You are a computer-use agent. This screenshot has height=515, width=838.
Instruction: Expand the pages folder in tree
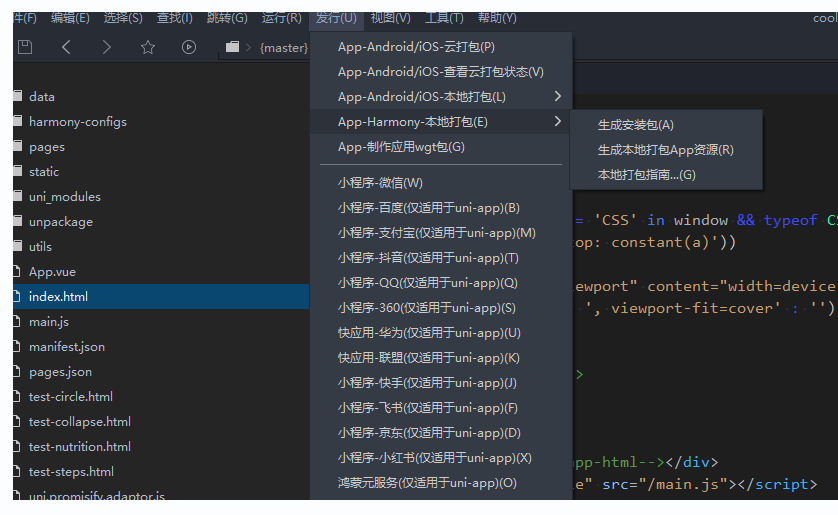(x=46, y=147)
